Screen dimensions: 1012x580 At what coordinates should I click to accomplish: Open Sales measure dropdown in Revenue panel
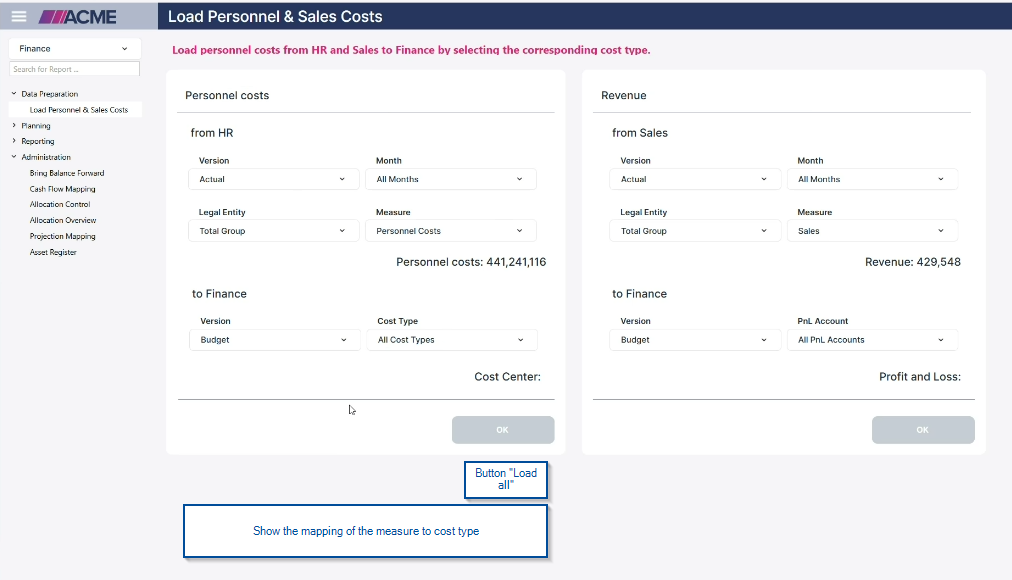coord(872,231)
